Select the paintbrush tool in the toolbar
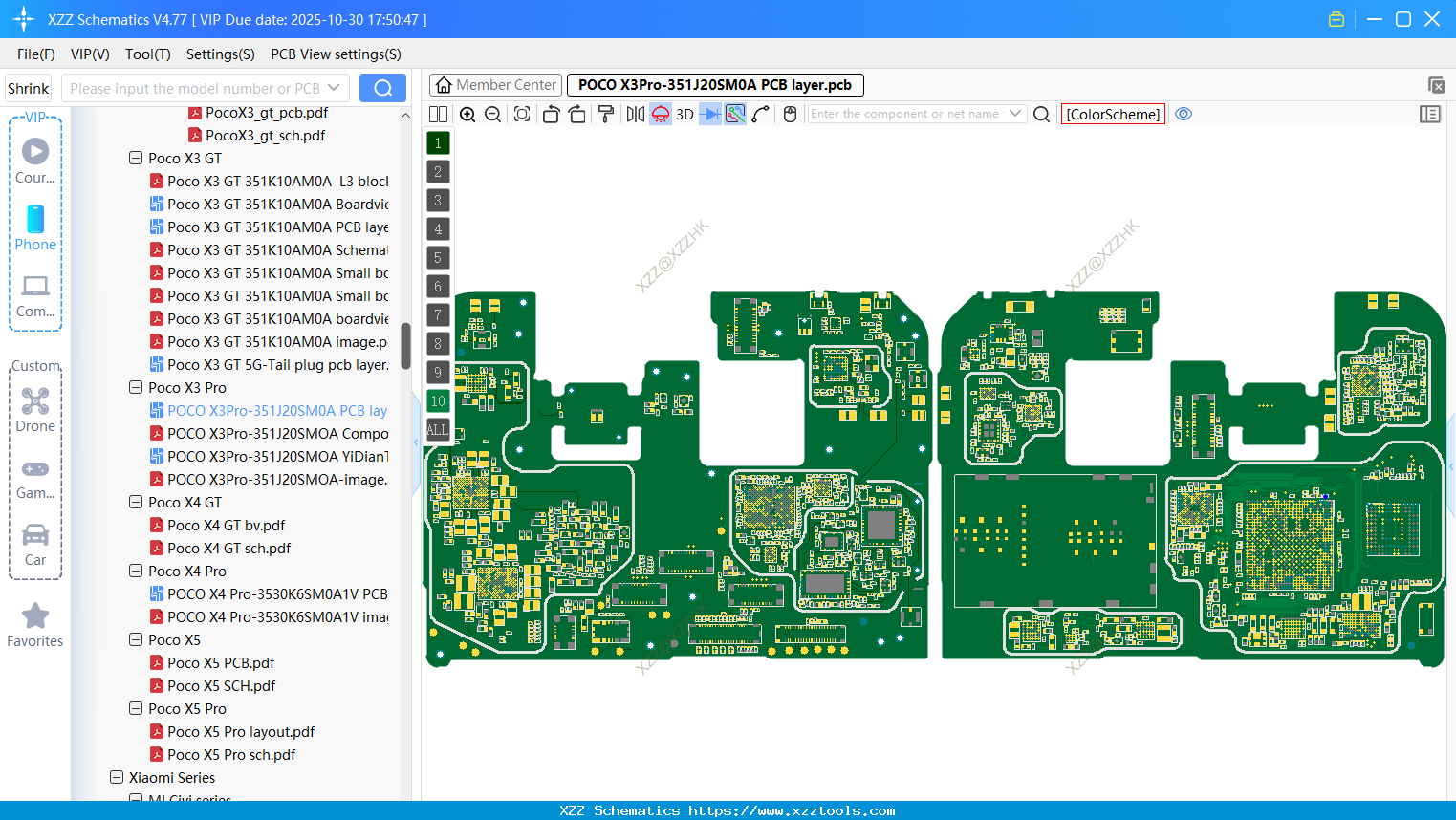 tap(605, 114)
